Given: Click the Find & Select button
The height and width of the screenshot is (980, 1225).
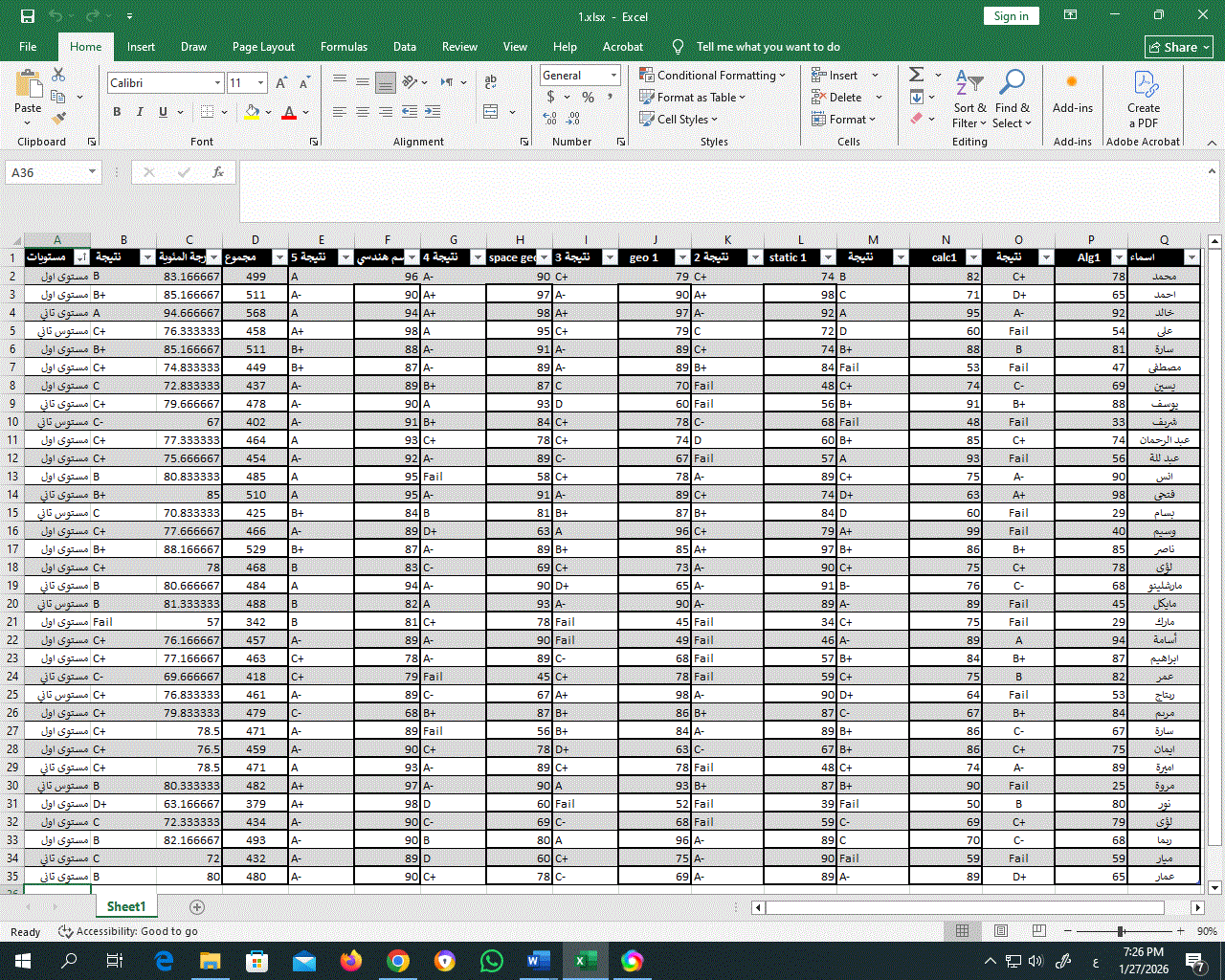Looking at the screenshot, I should pos(1012,100).
